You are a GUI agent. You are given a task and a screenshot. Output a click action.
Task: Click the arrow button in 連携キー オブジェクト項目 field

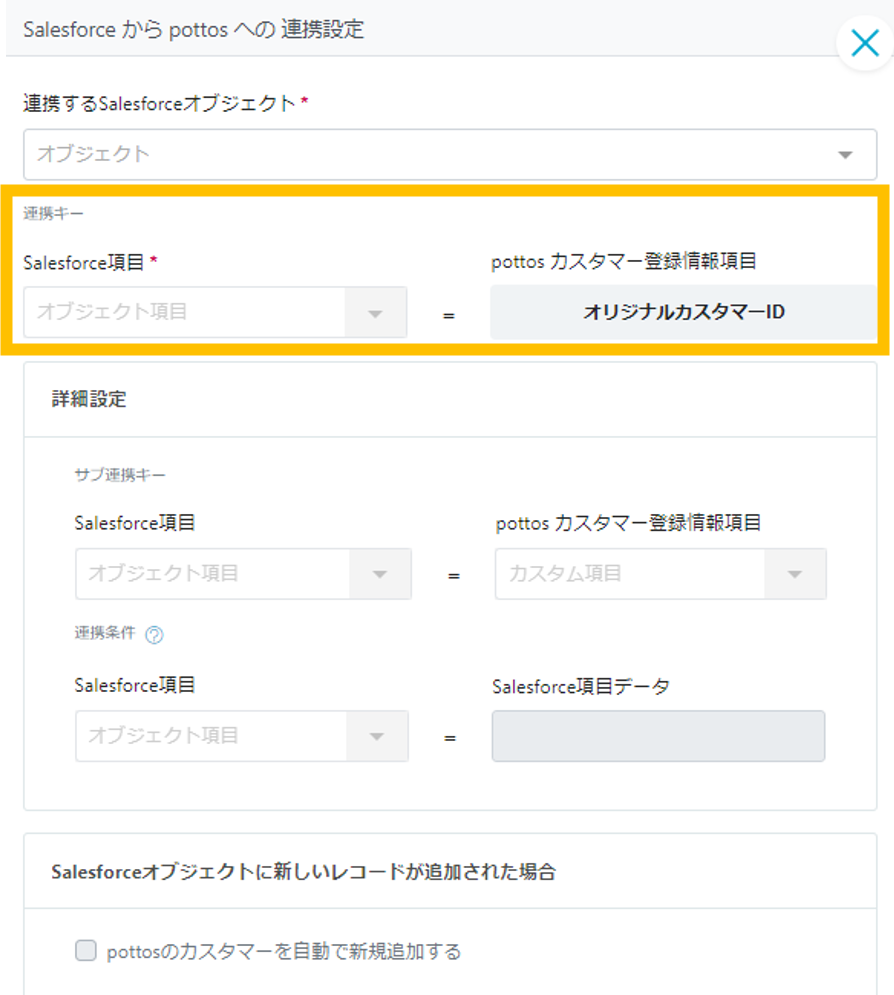(375, 312)
